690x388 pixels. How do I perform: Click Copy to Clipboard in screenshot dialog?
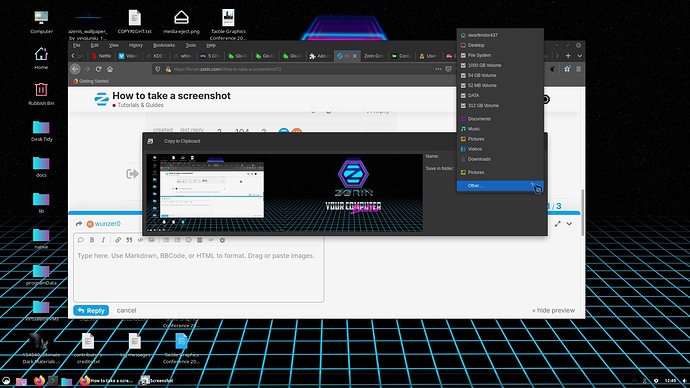182,141
